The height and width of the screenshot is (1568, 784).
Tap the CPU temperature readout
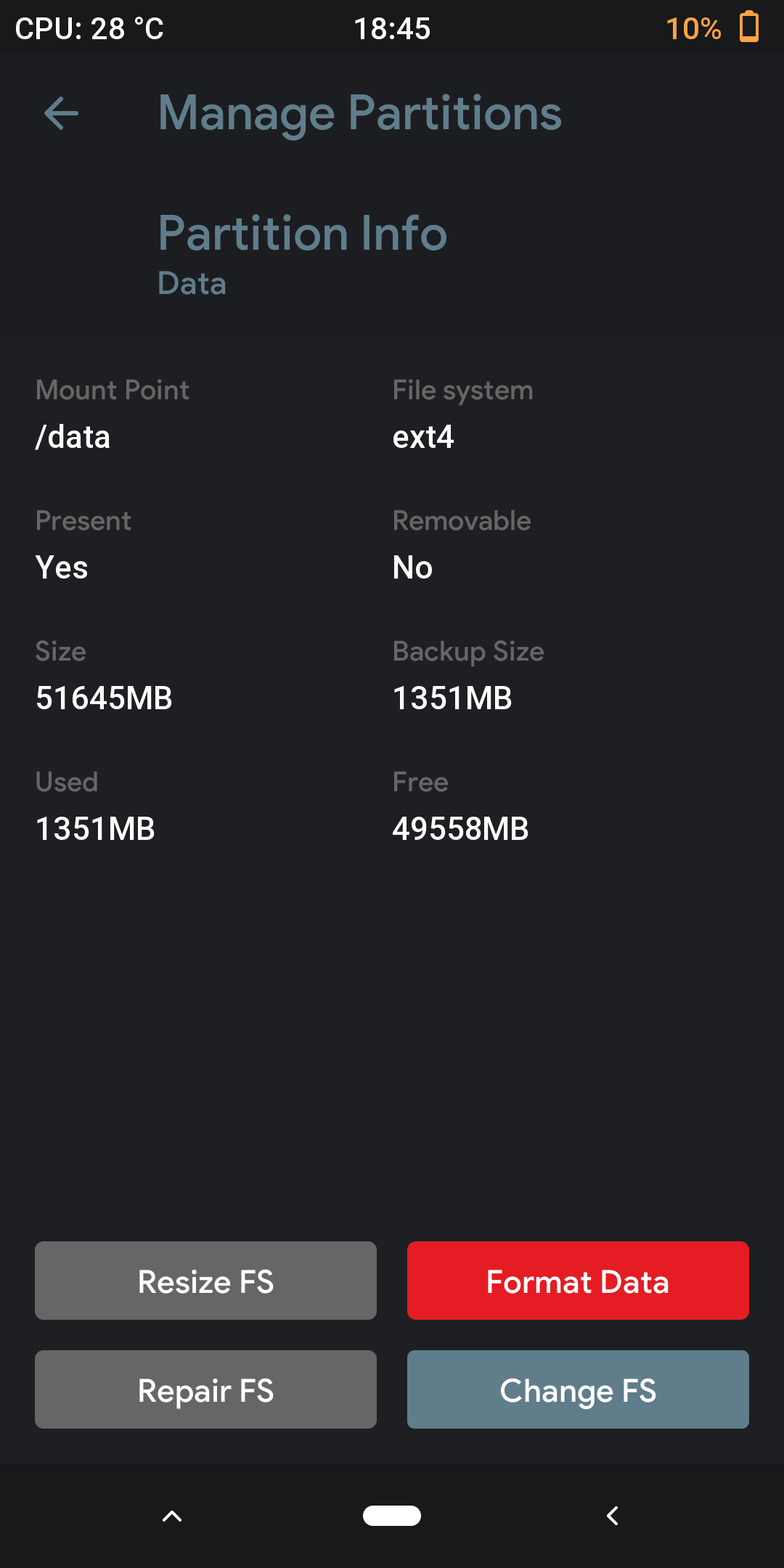click(89, 29)
